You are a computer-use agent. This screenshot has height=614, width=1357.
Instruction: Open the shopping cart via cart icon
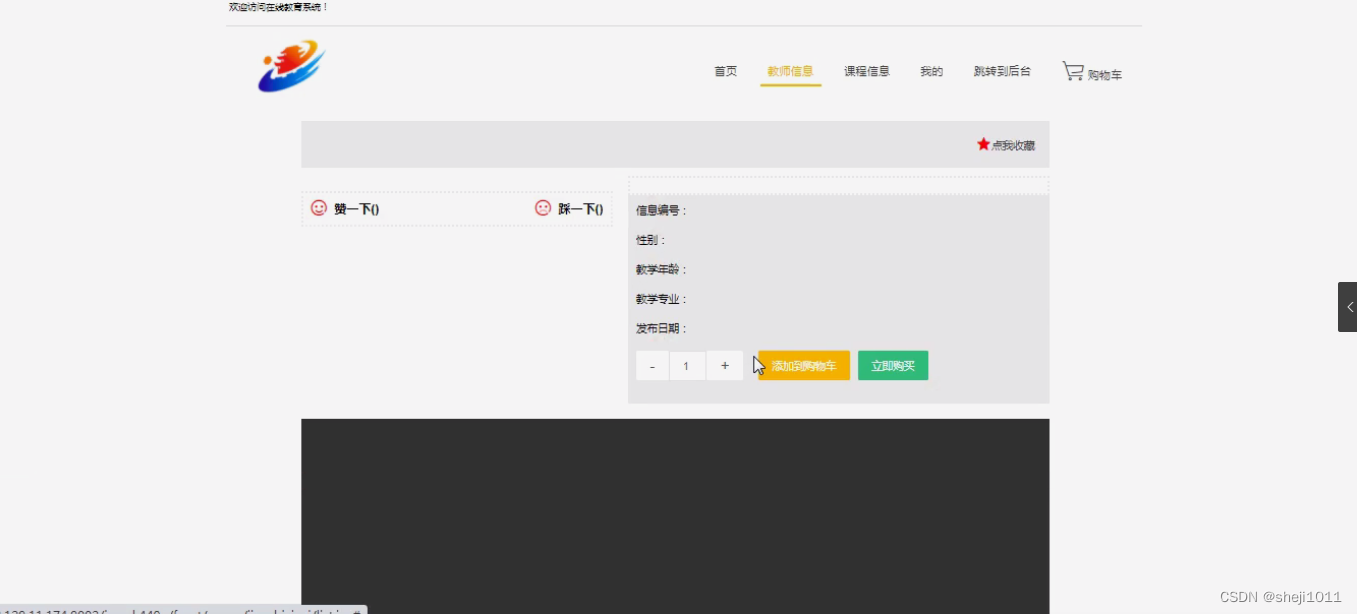tap(1074, 70)
